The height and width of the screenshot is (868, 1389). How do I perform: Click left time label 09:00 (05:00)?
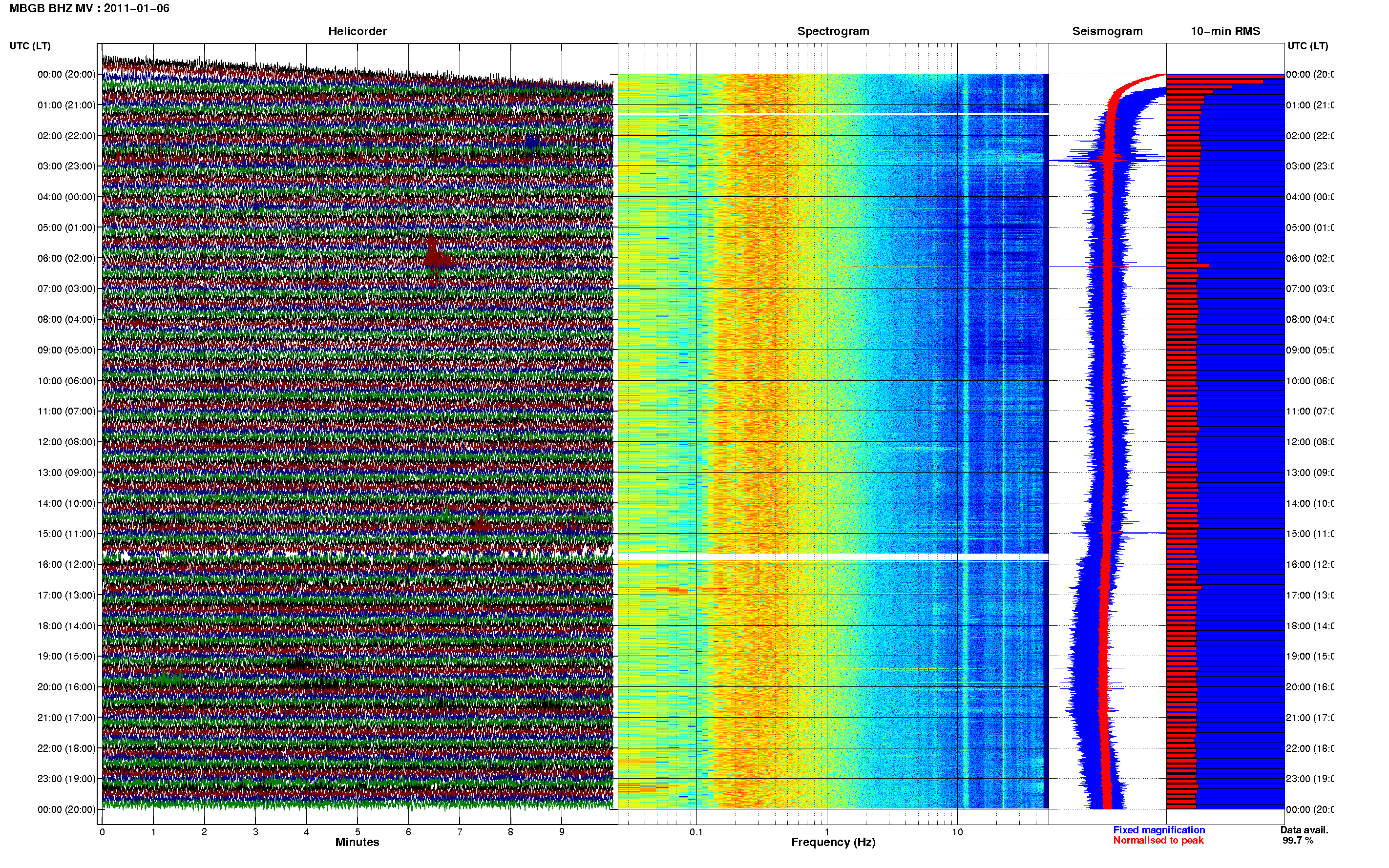coord(66,350)
